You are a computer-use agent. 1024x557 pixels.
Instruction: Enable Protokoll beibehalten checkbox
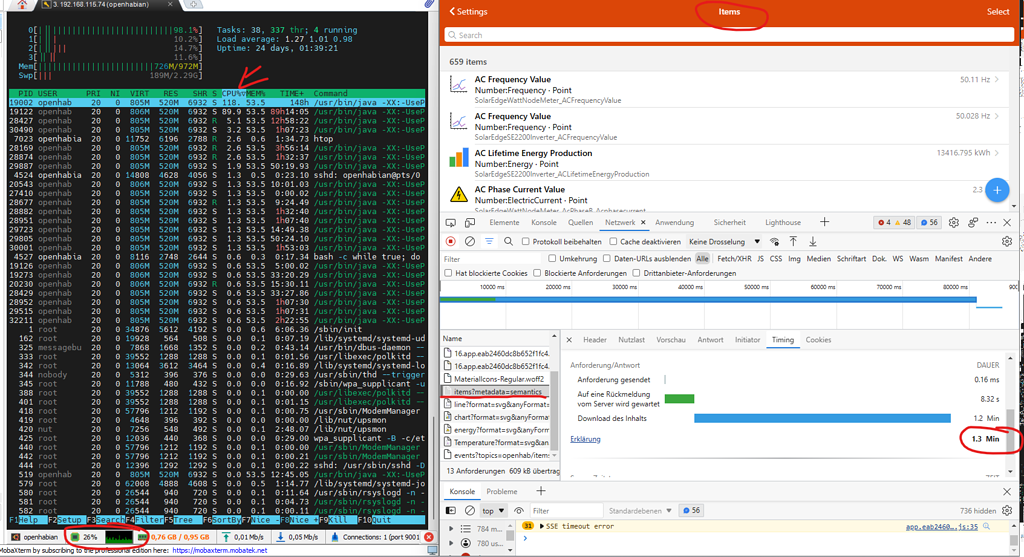[x=526, y=242]
